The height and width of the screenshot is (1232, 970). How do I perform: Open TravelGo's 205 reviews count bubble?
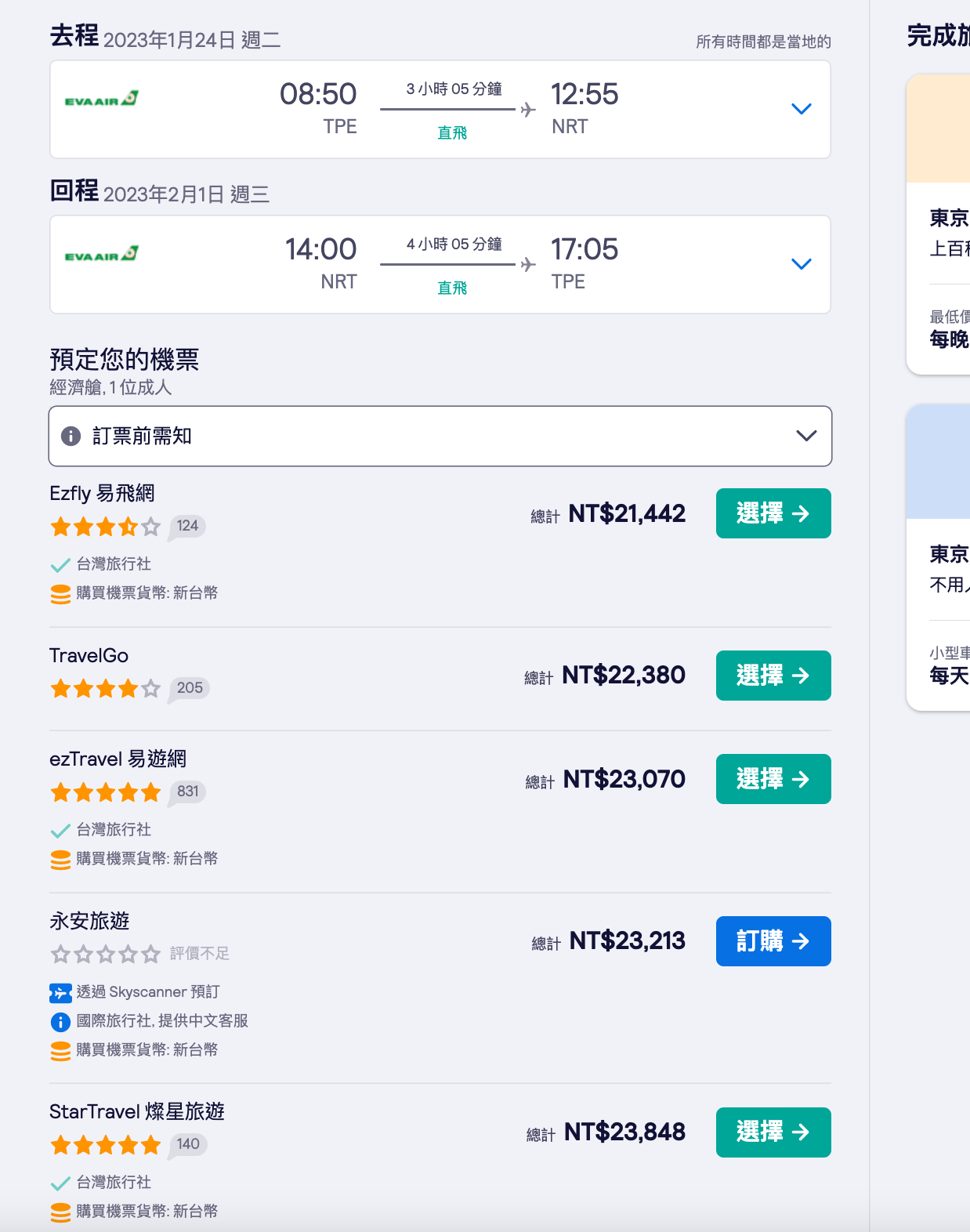click(x=190, y=688)
